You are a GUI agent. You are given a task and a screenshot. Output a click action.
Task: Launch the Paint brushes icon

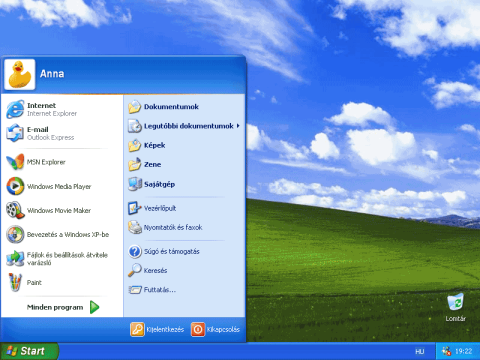(x=15, y=282)
